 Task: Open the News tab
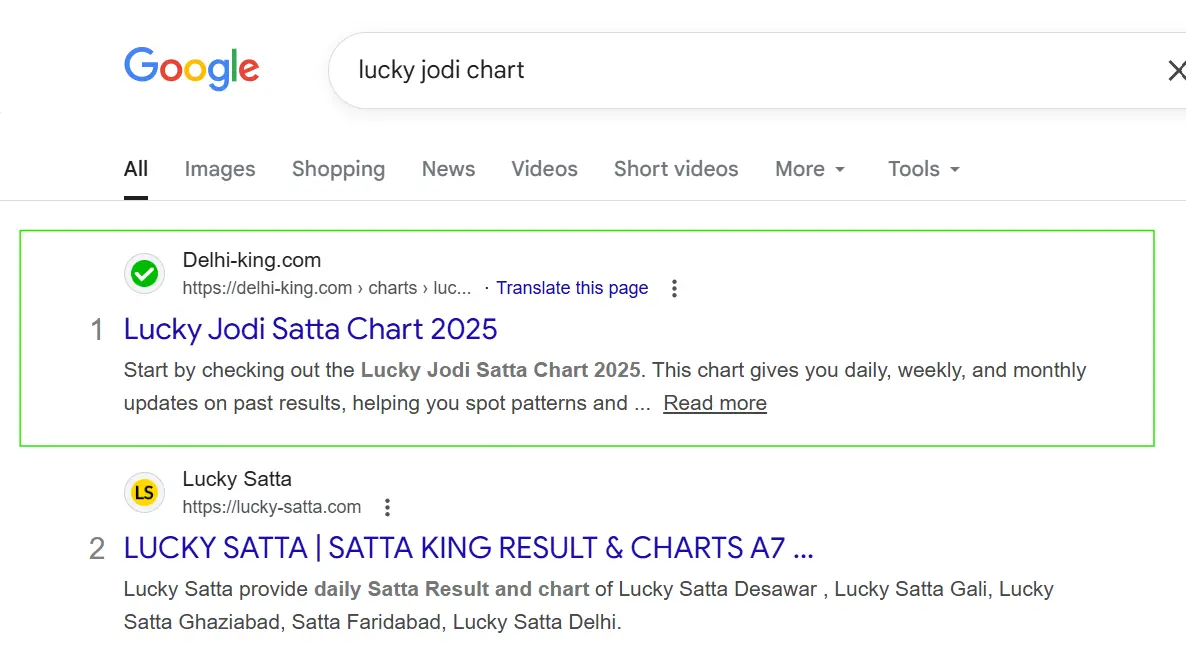click(x=448, y=169)
